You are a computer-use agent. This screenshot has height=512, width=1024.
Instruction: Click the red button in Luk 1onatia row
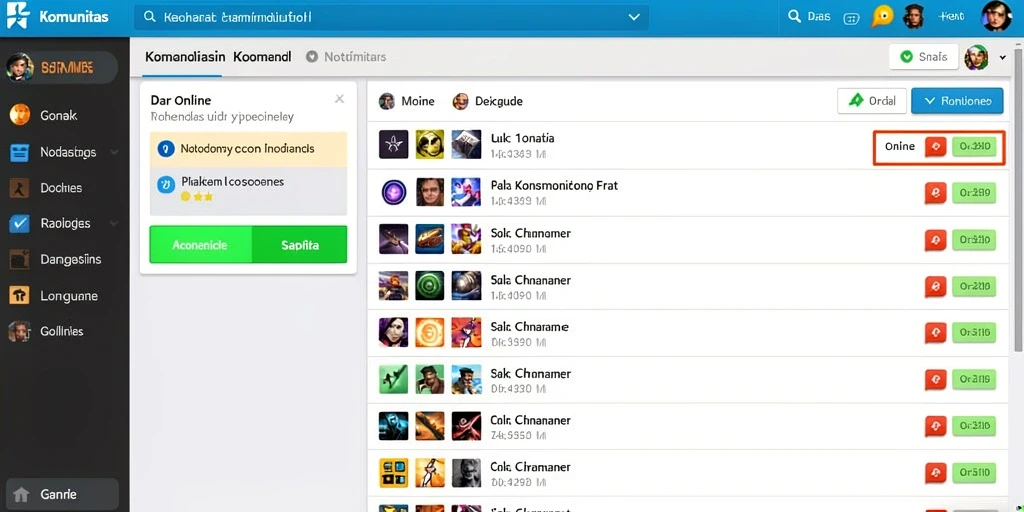pyautogui.click(x=935, y=147)
